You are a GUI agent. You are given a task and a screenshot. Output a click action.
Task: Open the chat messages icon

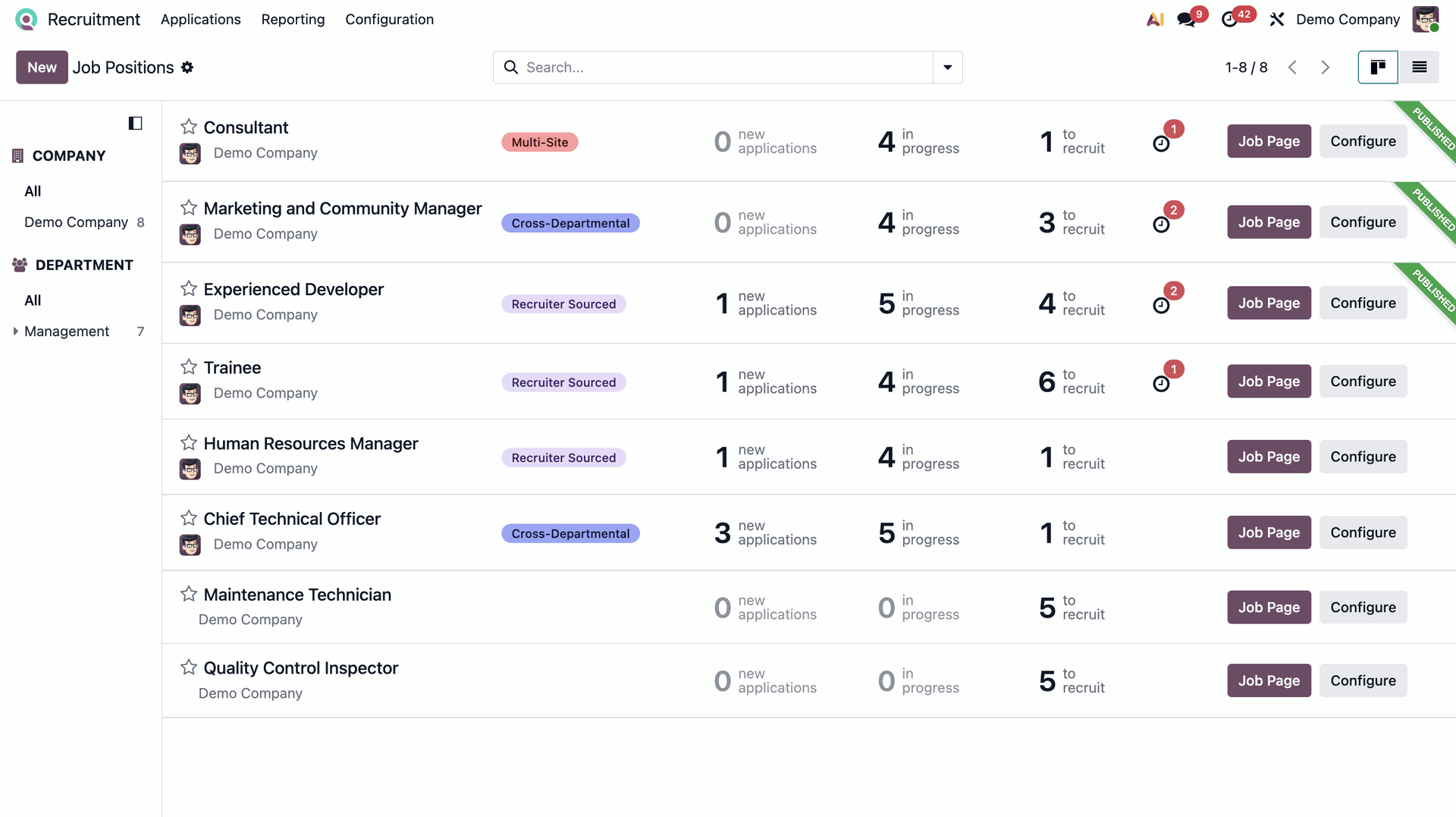pos(1187,20)
